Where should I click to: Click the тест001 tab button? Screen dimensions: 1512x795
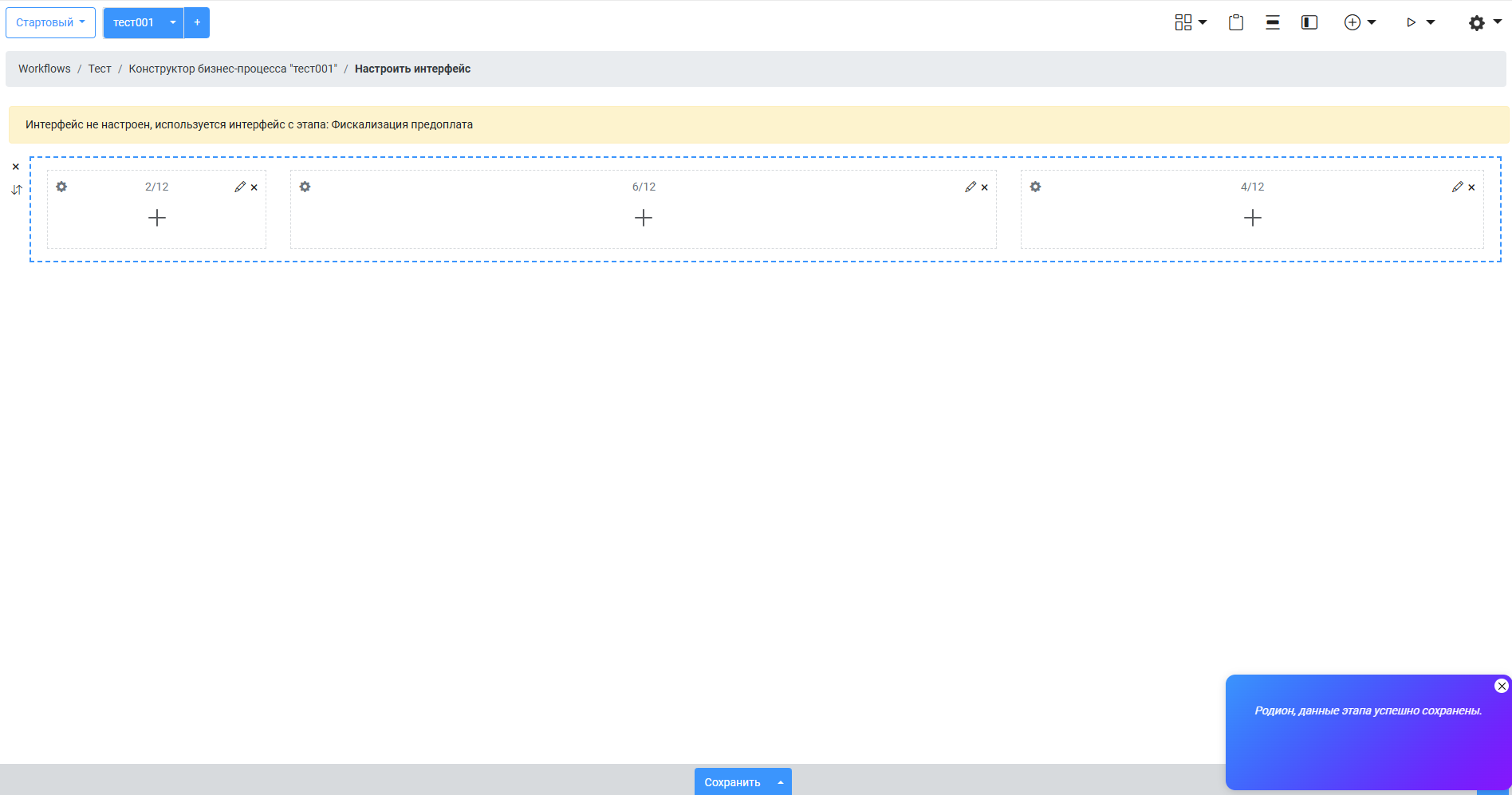(133, 22)
